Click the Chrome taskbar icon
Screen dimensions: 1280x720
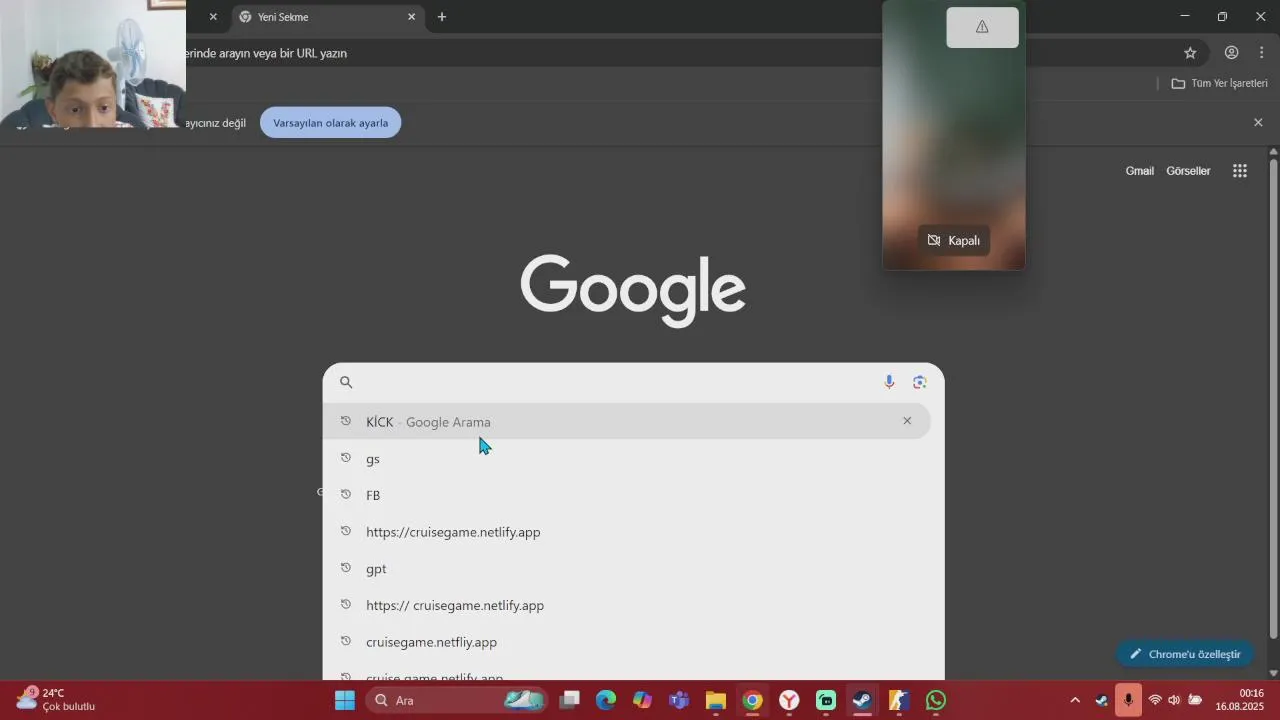pyautogui.click(x=752, y=700)
